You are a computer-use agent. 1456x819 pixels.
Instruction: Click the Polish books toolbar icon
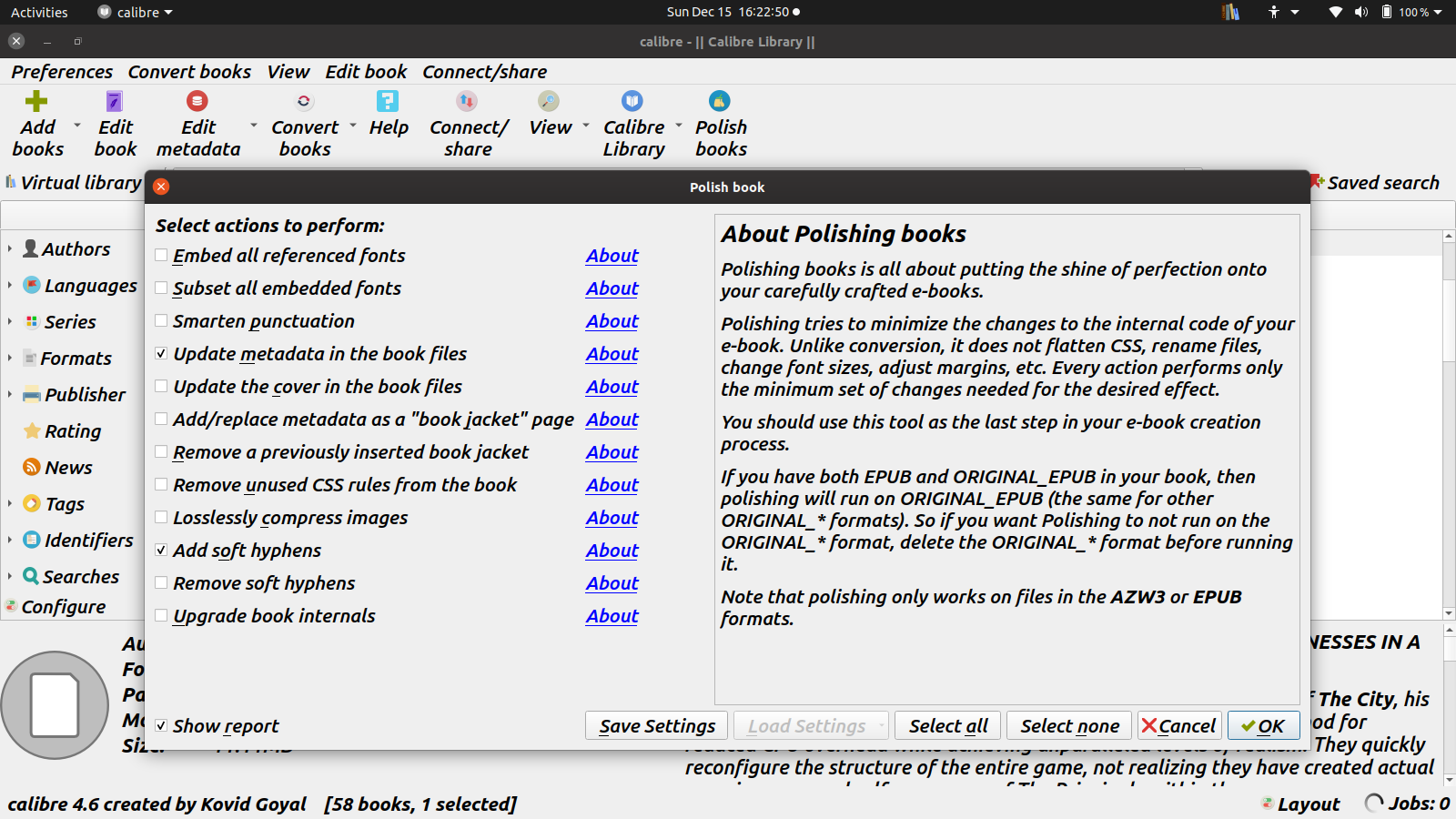[720, 101]
